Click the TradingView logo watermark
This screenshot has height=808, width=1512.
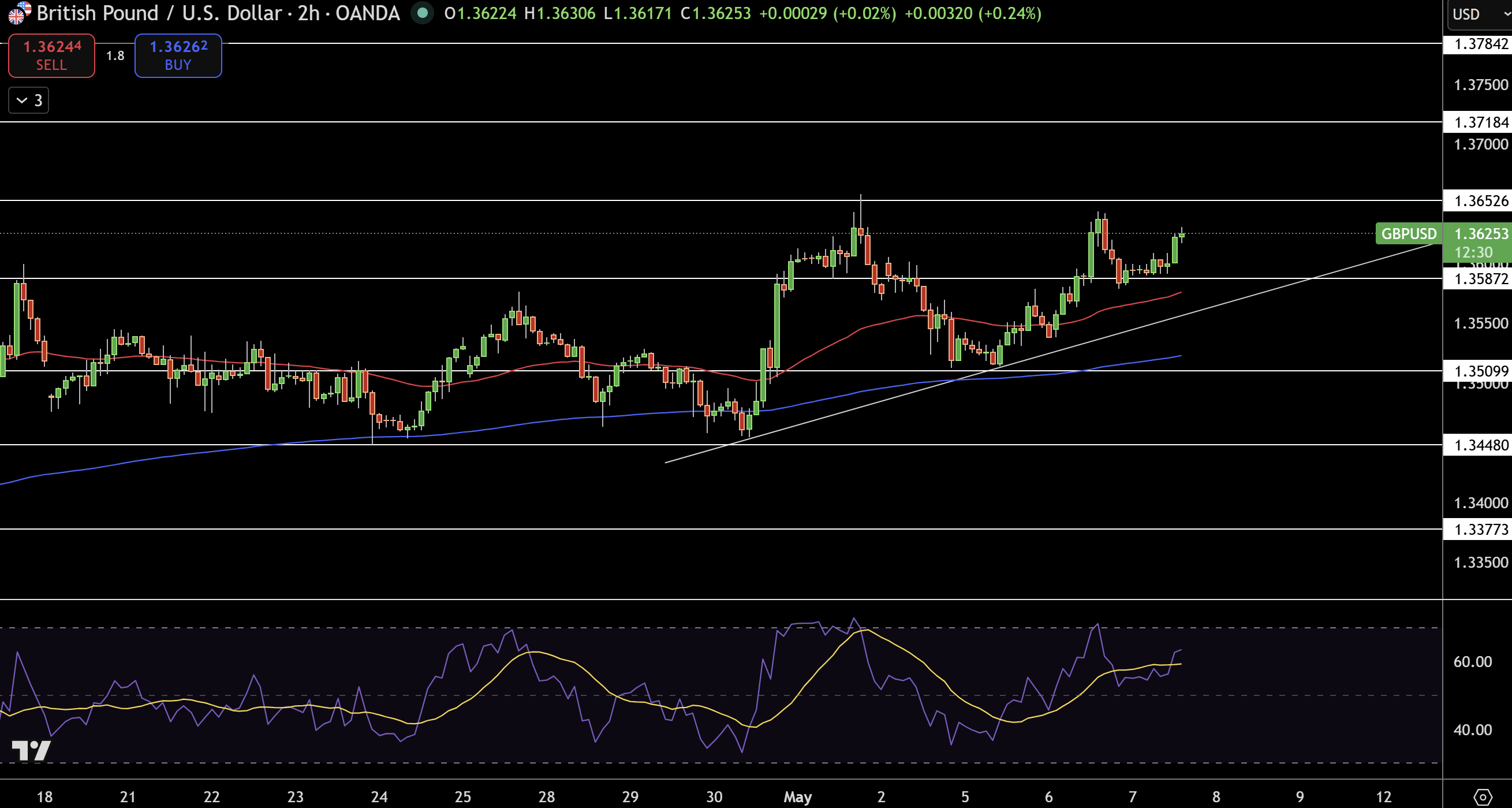(31, 750)
